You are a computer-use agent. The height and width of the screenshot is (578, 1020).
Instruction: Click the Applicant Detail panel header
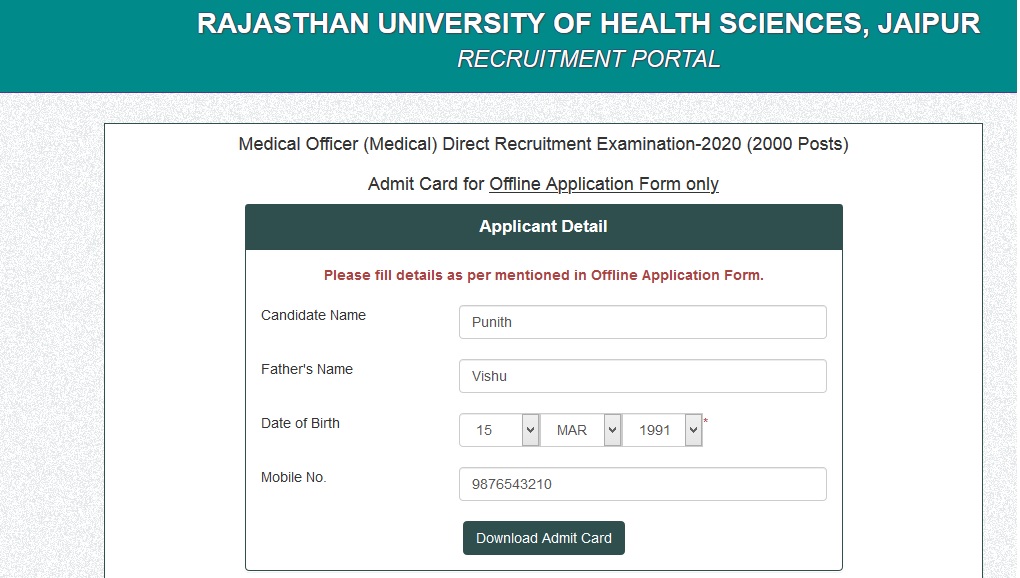click(544, 227)
